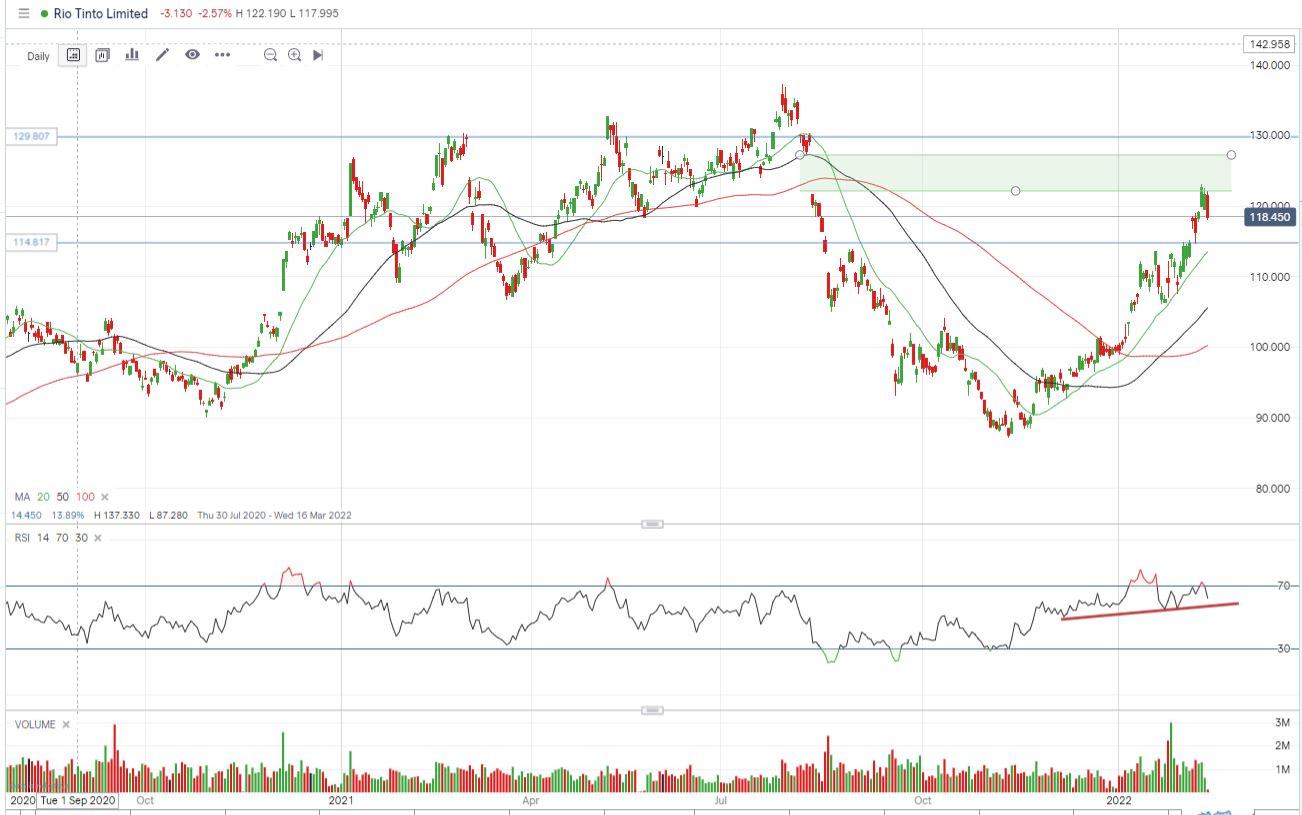
Task: Grab the divider handle between RSI and volume
Action: [x=651, y=710]
